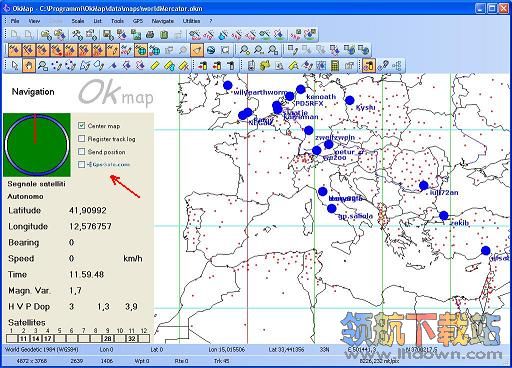The height and width of the screenshot is (368, 512).
Task: Click the square with pencil edit icon
Action: coord(292,50)
